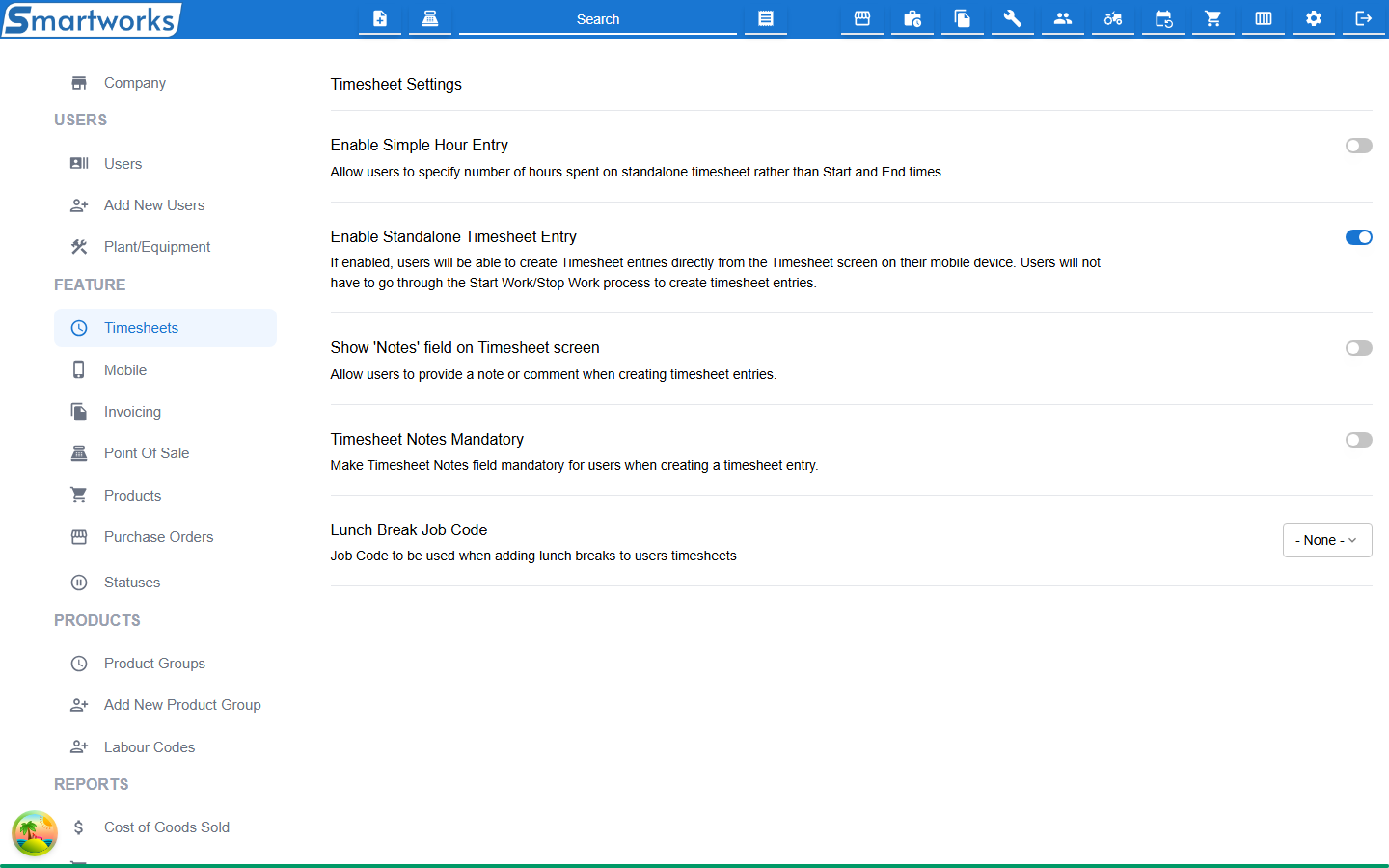
Task: Open Point Of Sale settings
Action: pyautogui.click(x=165, y=453)
